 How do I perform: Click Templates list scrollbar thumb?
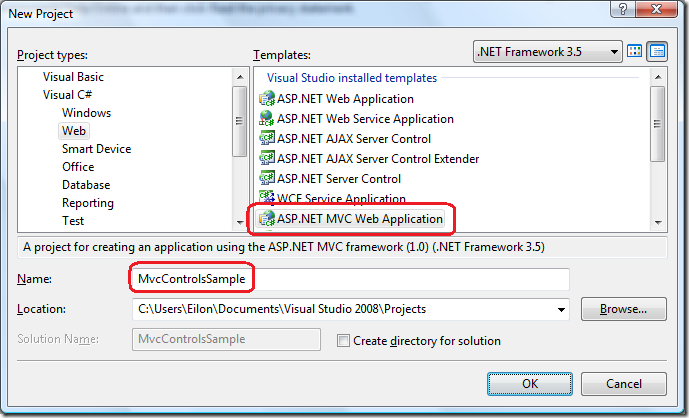click(x=658, y=124)
